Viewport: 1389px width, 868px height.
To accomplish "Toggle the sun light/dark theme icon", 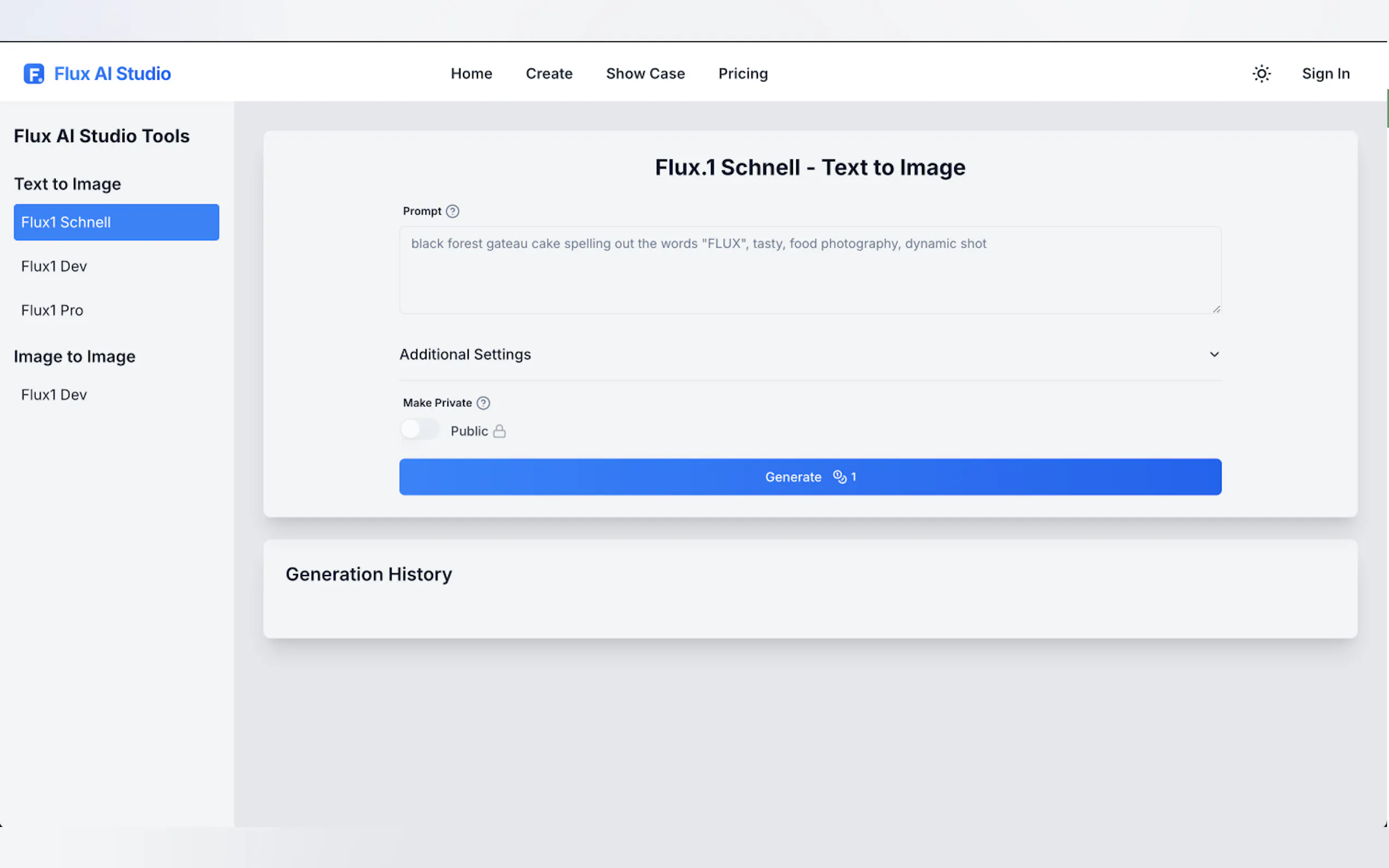I will pyautogui.click(x=1261, y=73).
